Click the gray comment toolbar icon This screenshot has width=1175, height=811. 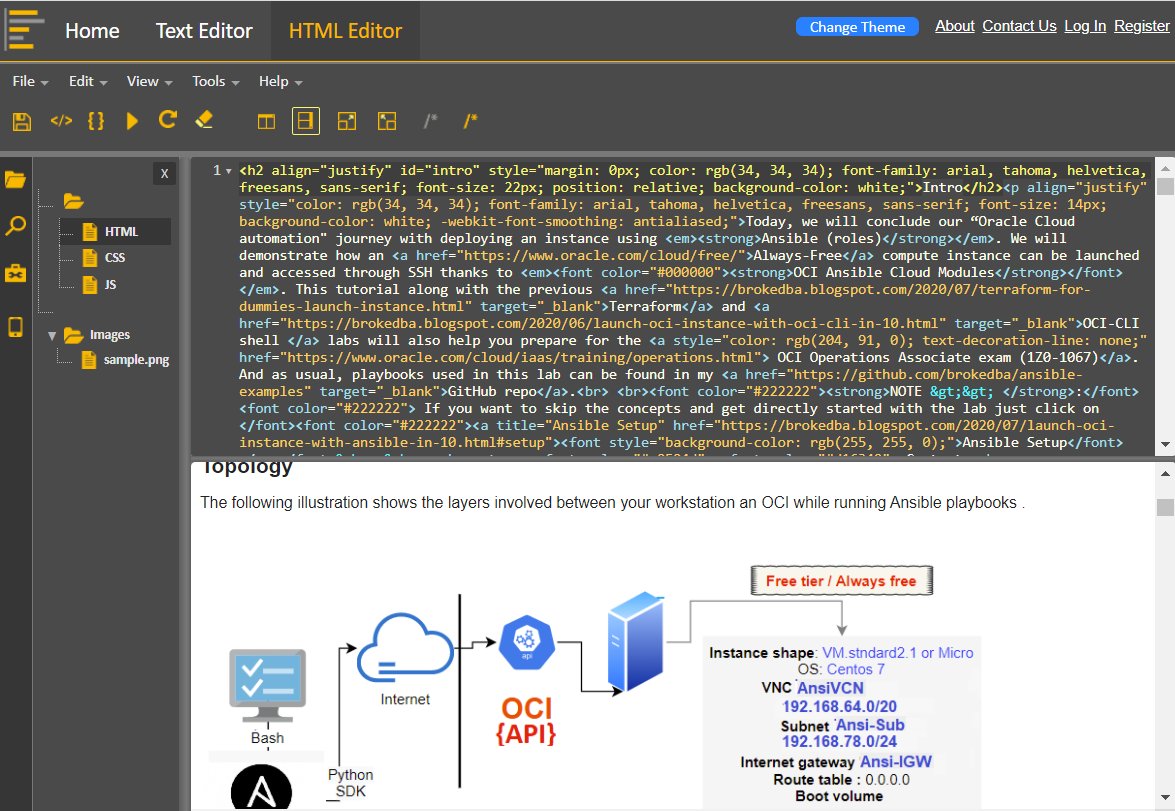coord(430,121)
